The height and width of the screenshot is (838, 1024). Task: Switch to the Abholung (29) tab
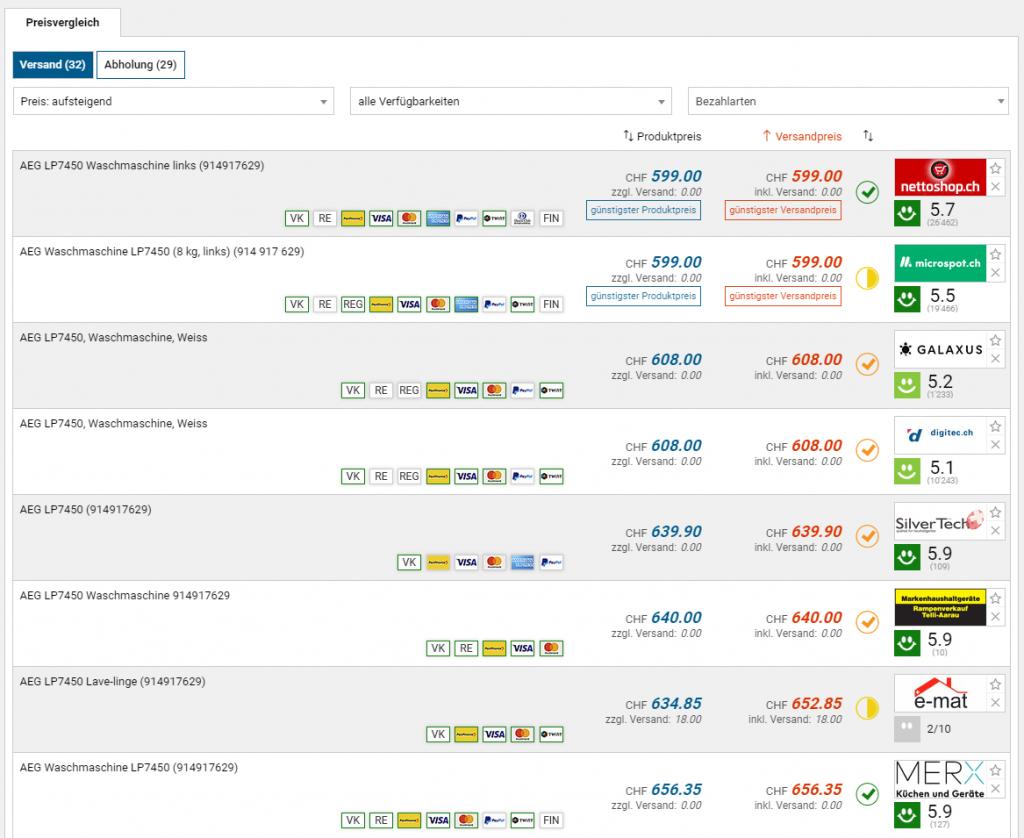click(140, 65)
